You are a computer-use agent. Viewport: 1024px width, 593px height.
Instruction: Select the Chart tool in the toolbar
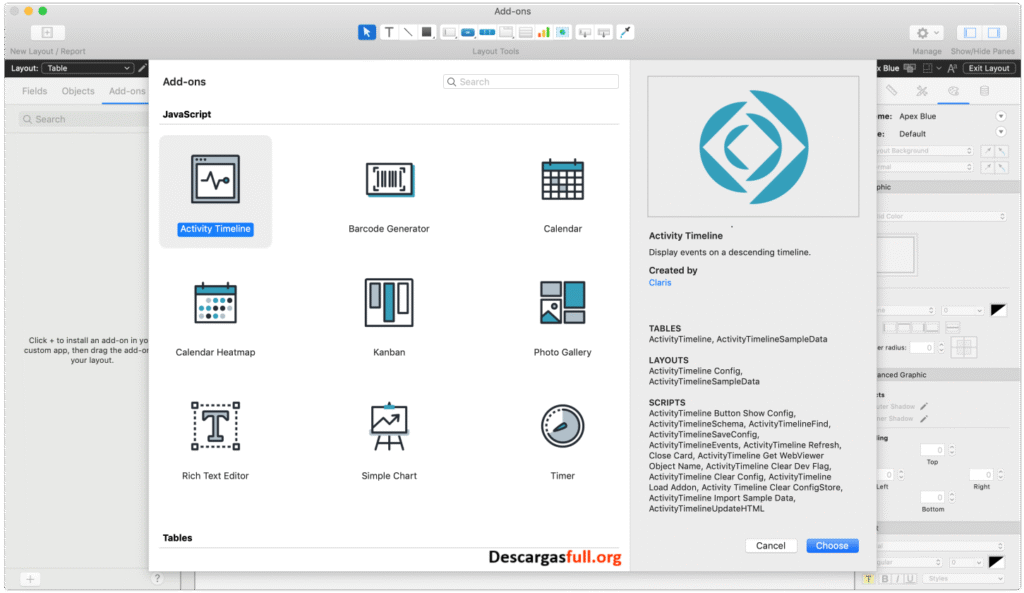(543, 31)
